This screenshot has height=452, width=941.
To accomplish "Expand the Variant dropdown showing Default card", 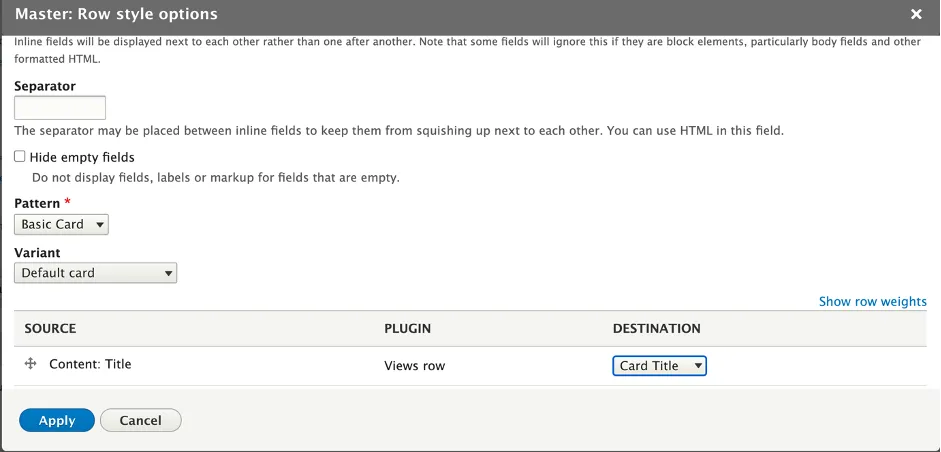I will 95,273.
